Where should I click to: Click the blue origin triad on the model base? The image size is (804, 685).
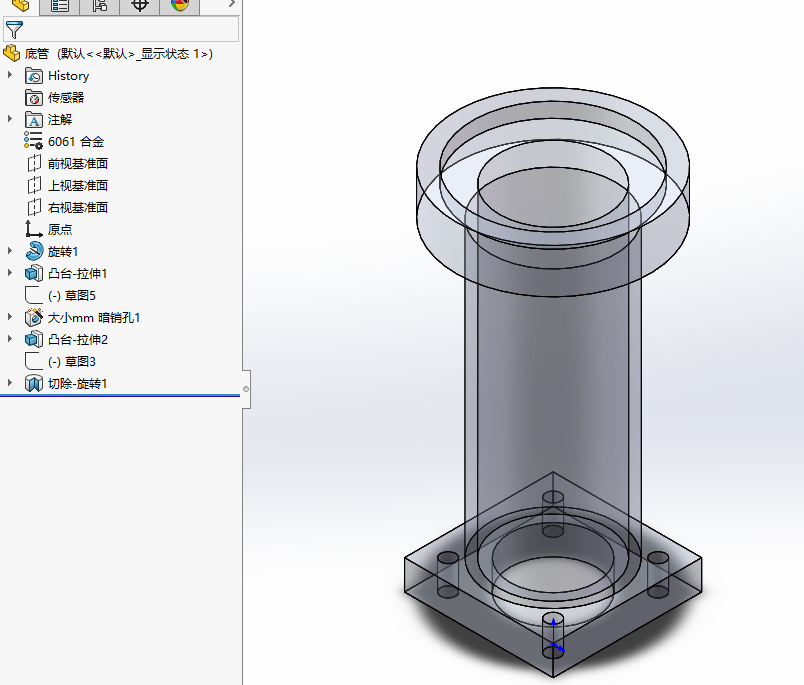click(x=555, y=636)
